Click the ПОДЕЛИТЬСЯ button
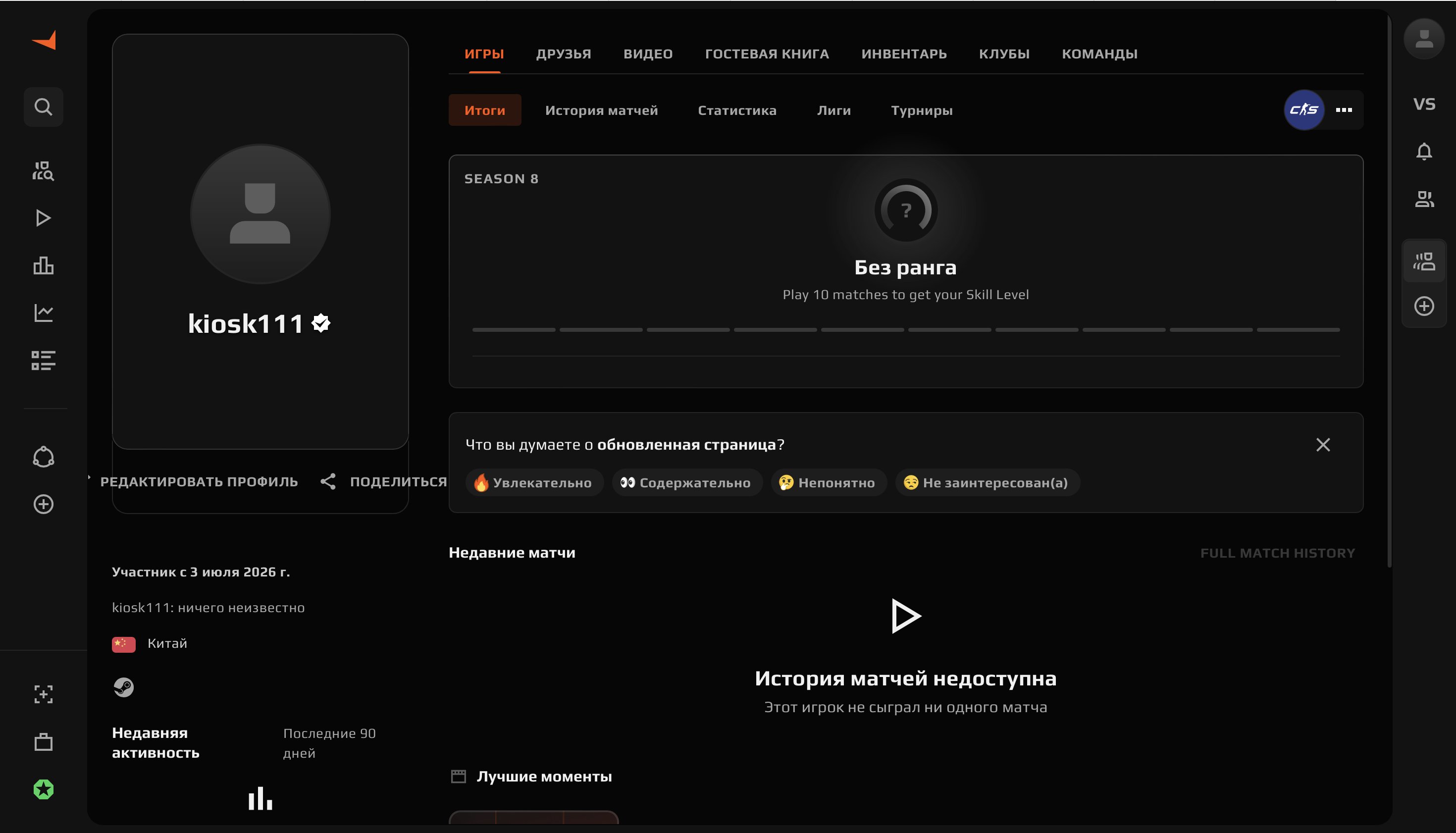Screen dimensions: 1456x833 [398, 482]
